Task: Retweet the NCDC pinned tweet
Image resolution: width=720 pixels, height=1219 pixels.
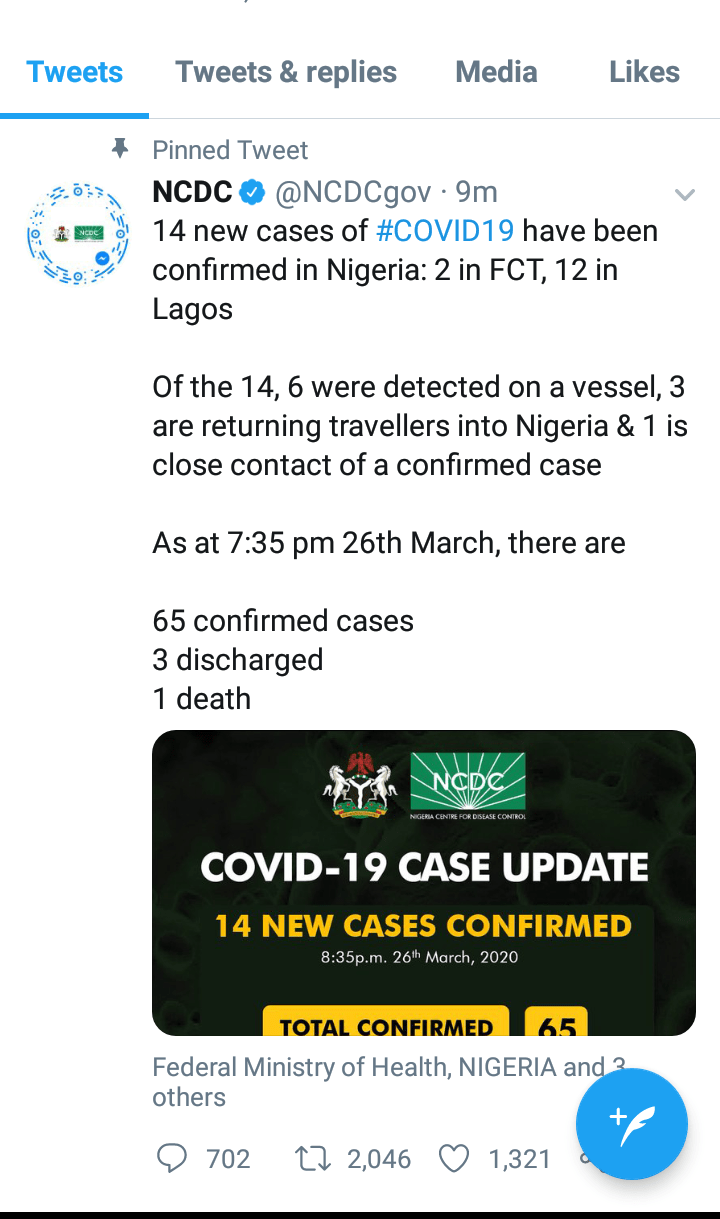Action: [313, 1158]
